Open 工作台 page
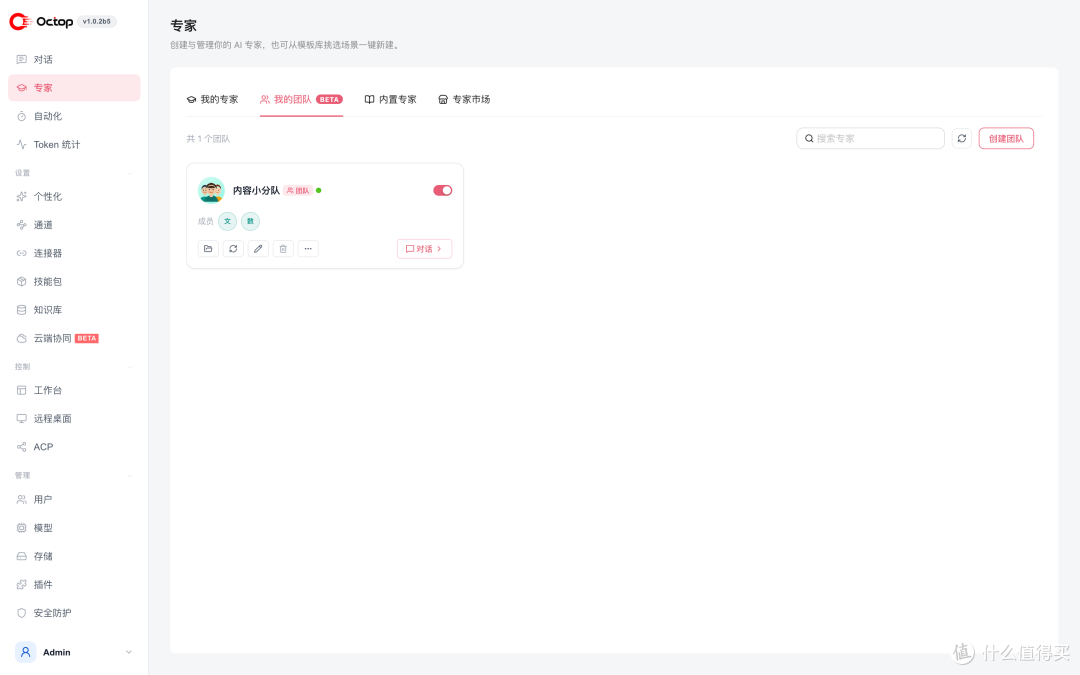The width and height of the screenshot is (1080, 675). pos(74,390)
